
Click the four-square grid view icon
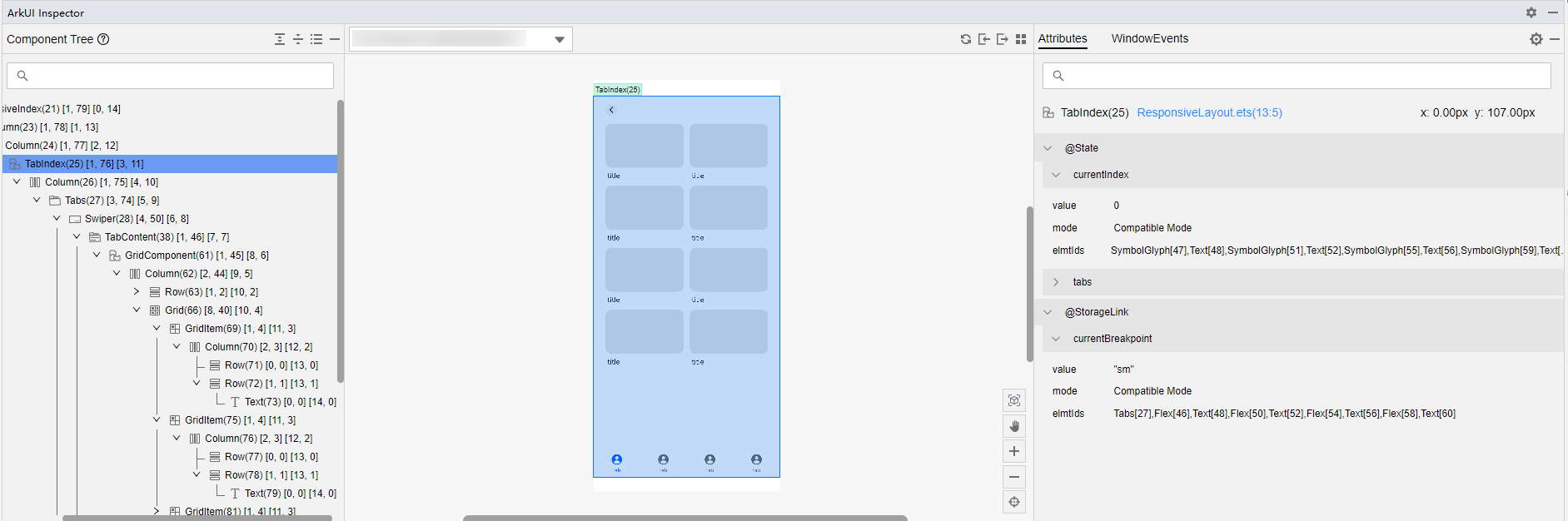click(1021, 39)
